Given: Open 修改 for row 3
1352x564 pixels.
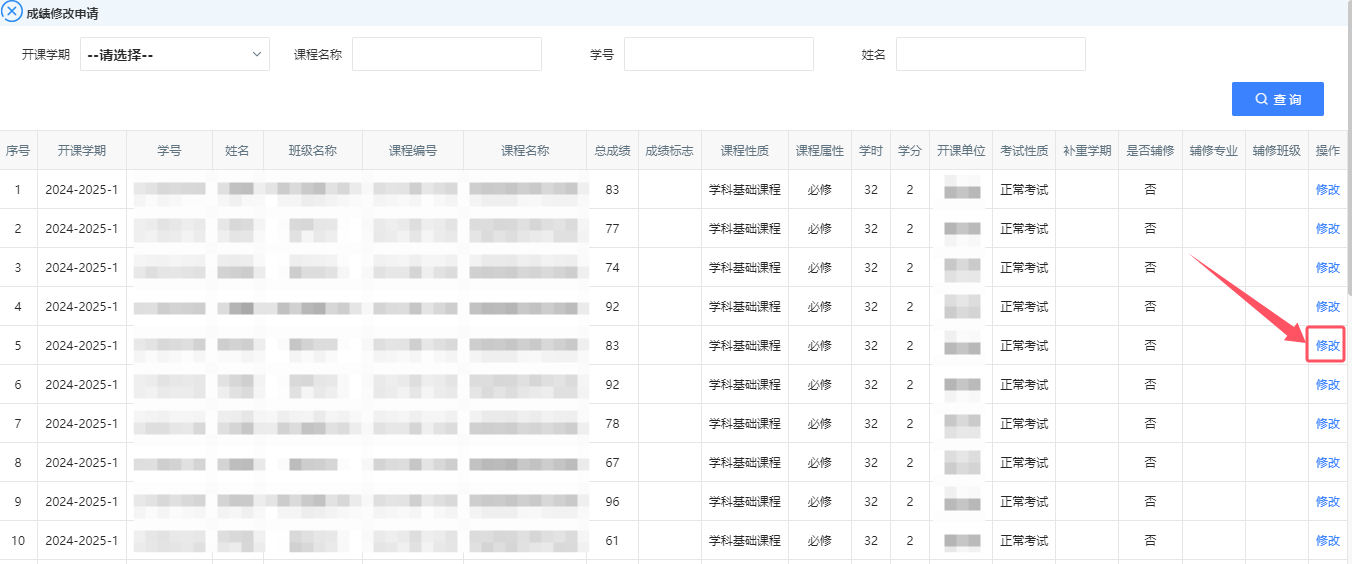Looking at the screenshot, I should [x=1327, y=268].
